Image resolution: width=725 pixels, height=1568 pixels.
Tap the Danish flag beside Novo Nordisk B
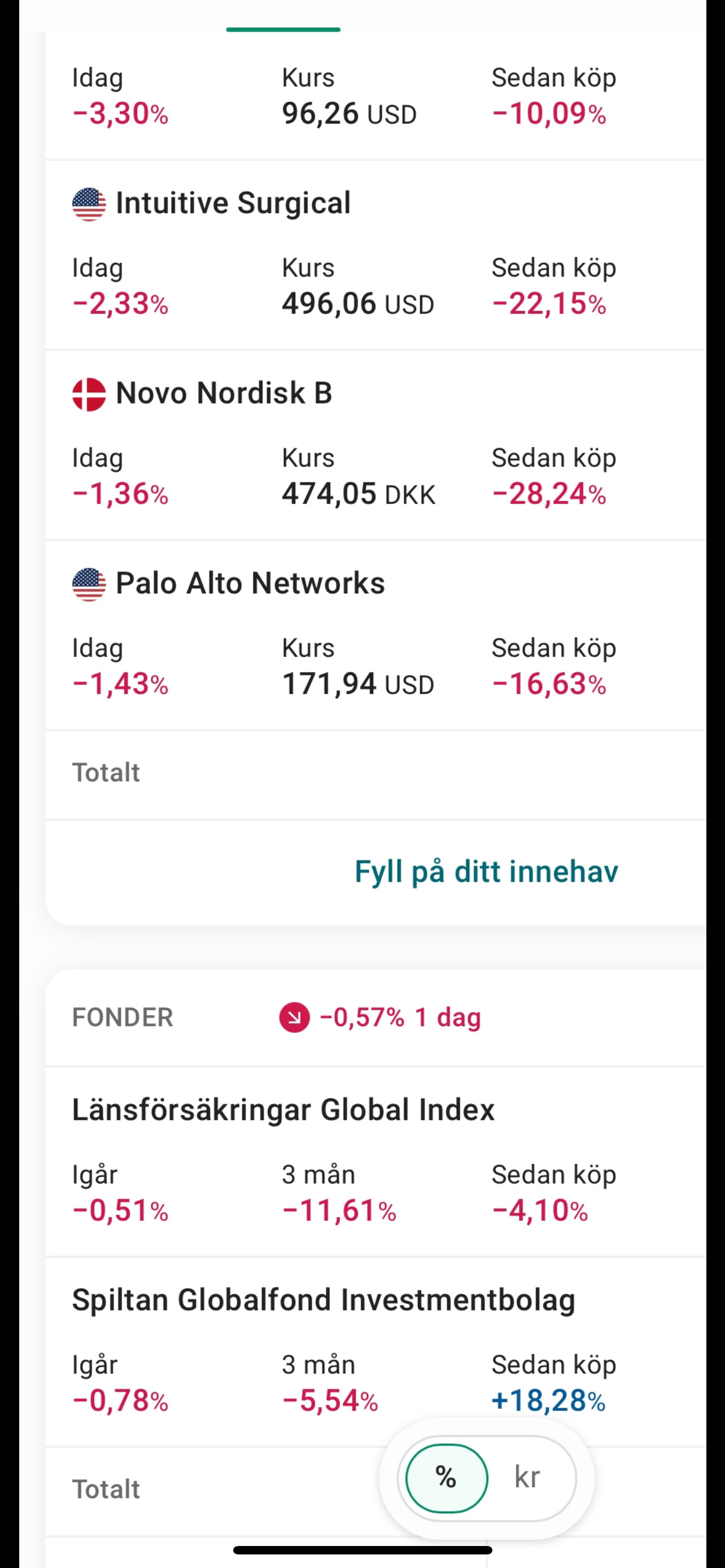pos(89,394)
